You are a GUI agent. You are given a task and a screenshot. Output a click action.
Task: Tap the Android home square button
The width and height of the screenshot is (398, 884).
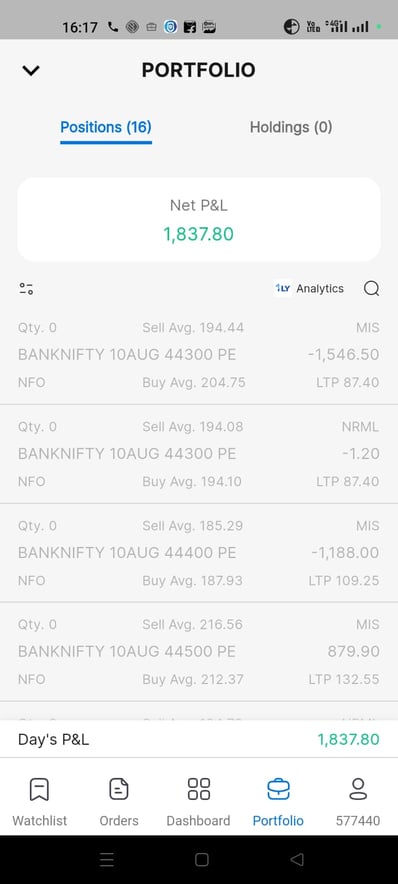(x=201, y=860)
